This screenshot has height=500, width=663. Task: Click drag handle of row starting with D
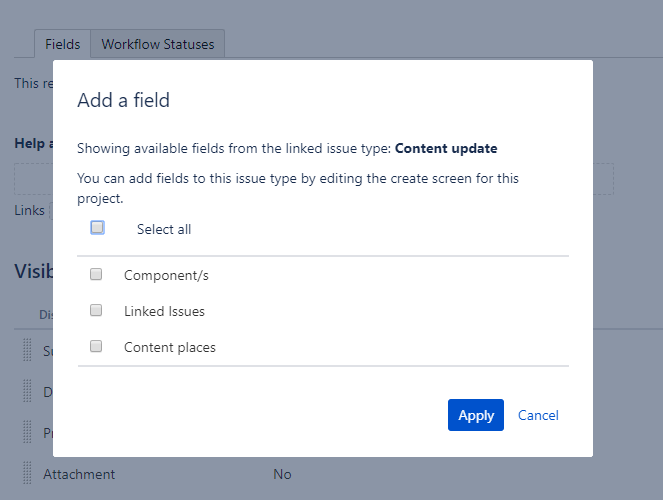(27, 391)
